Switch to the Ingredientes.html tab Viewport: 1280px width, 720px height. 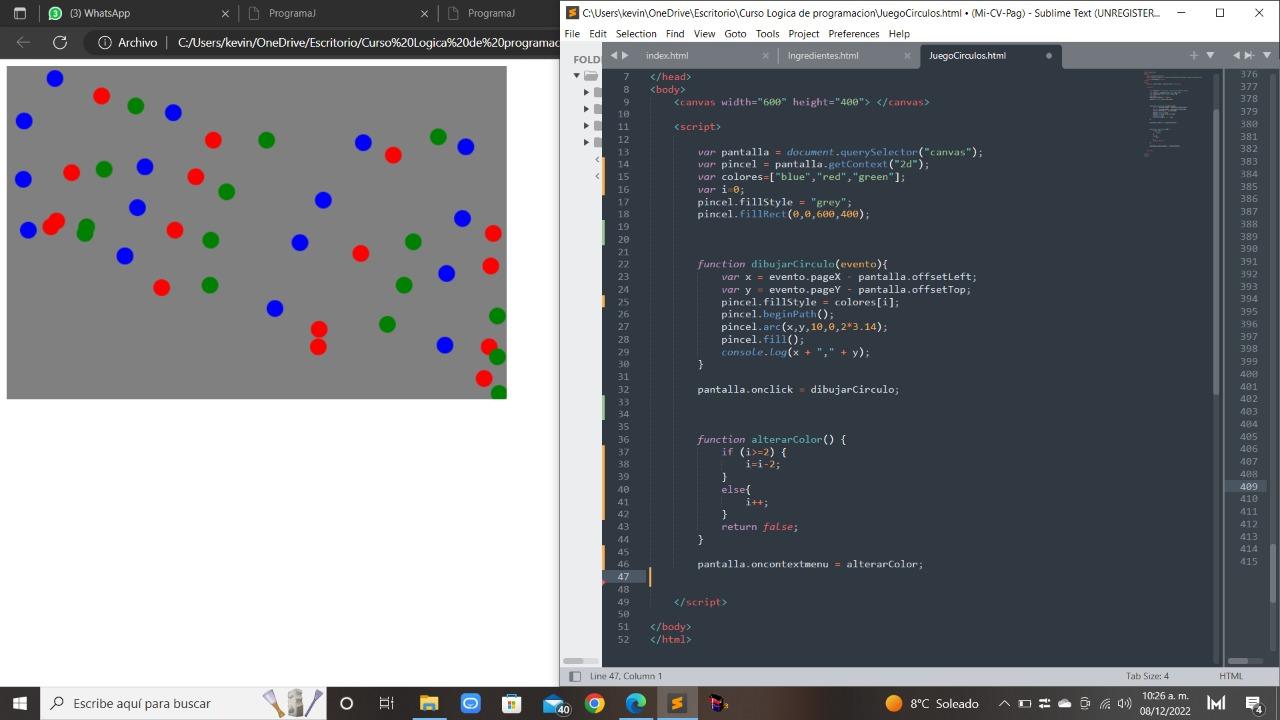823,56
